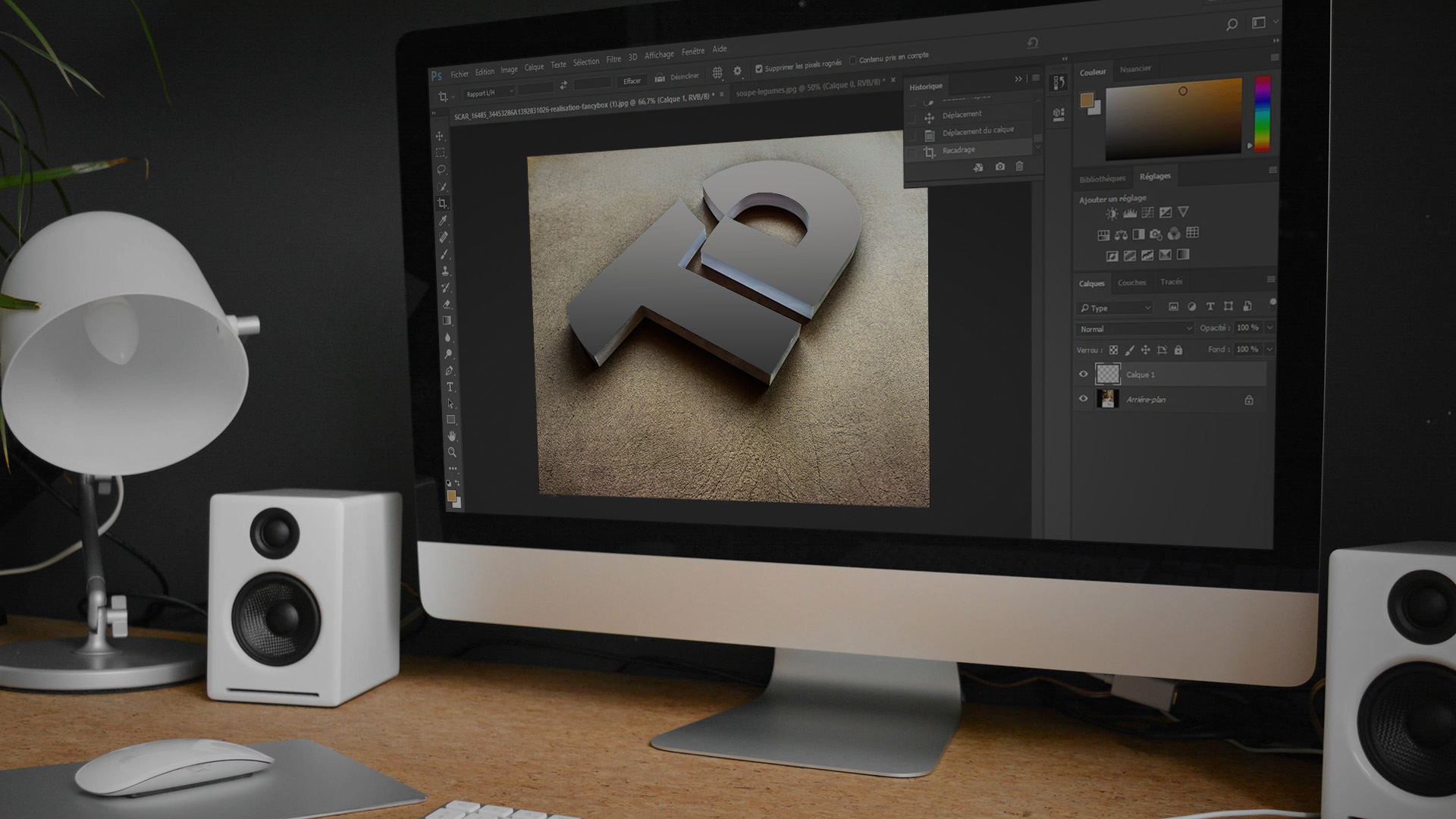Select the Pen tool
This screenshot has width=1456, height=819.
pos(449,370)
